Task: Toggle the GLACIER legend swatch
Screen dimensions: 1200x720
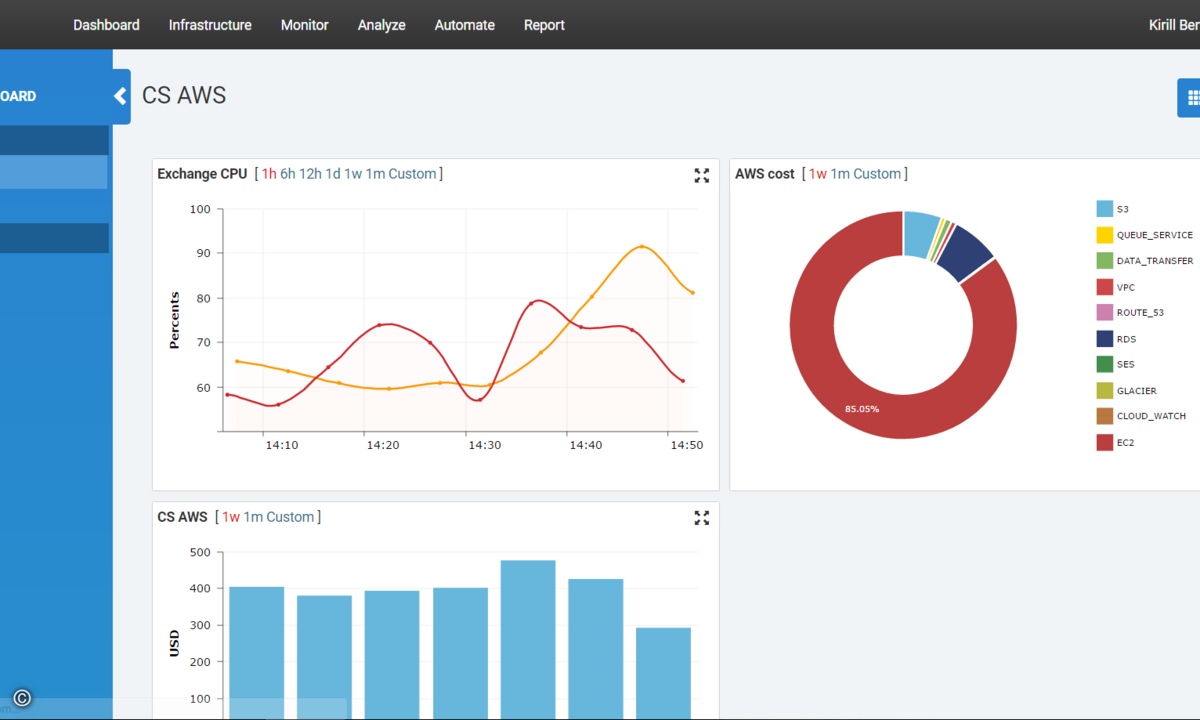Action: pos(1105,391)
